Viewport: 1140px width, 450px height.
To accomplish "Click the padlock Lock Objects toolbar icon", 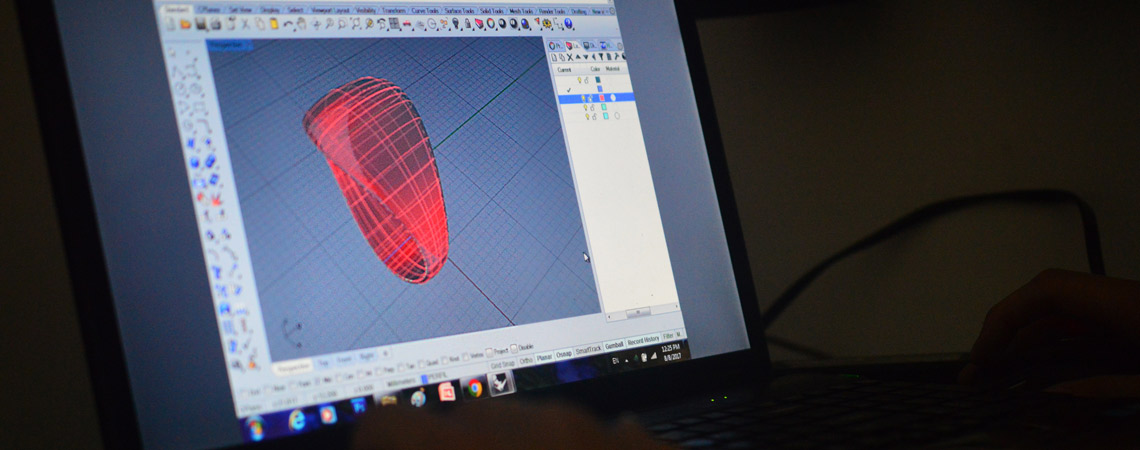I will [467, 23].
